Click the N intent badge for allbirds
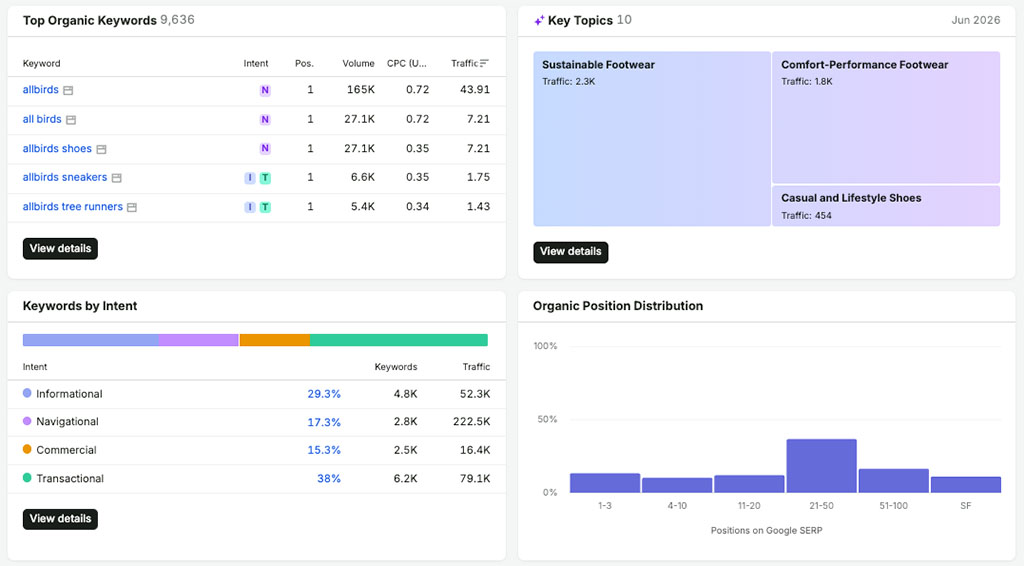Viewport: 1024px width, 566px height. point(264,91)
